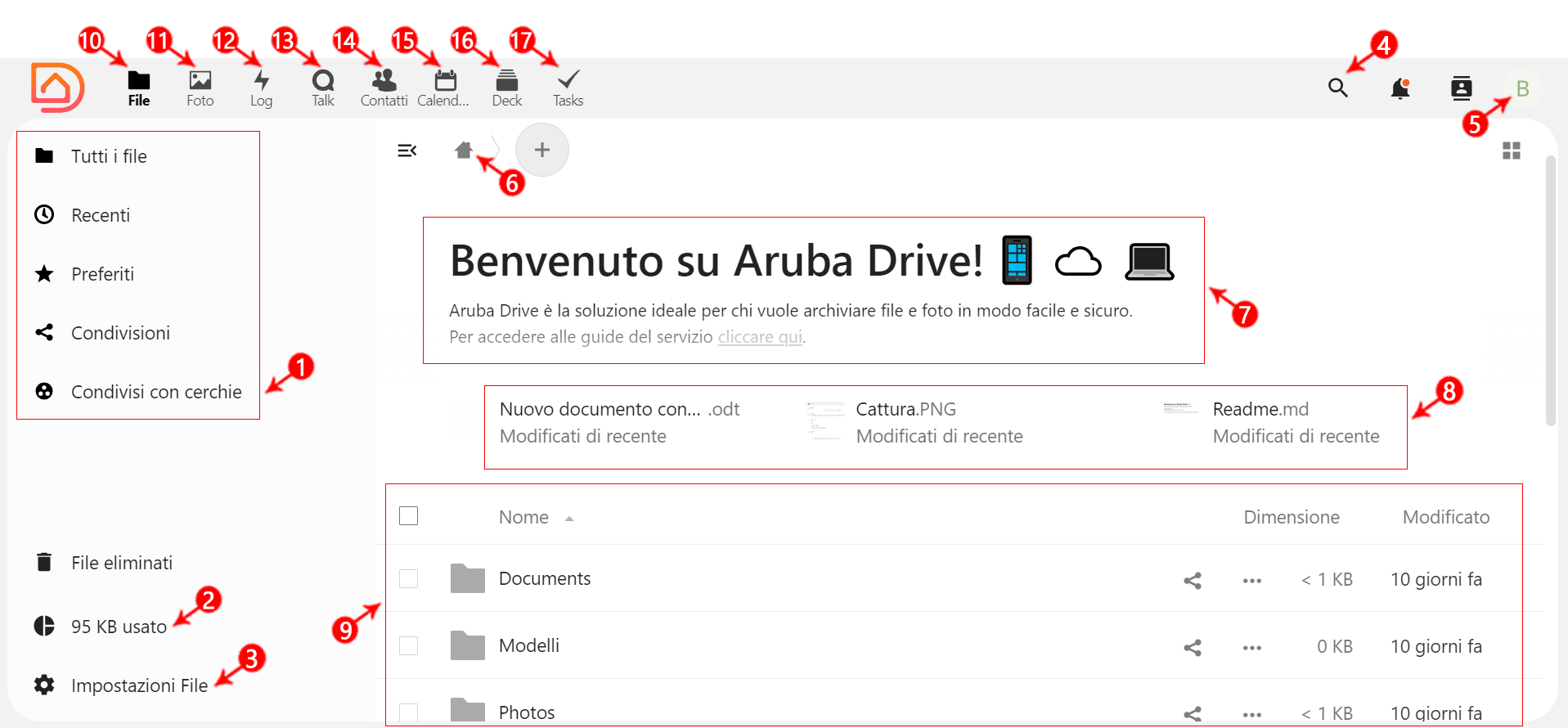Open File eliminati trash
Viewport: 1568px width, 728px height.
(x=104, y=563)
